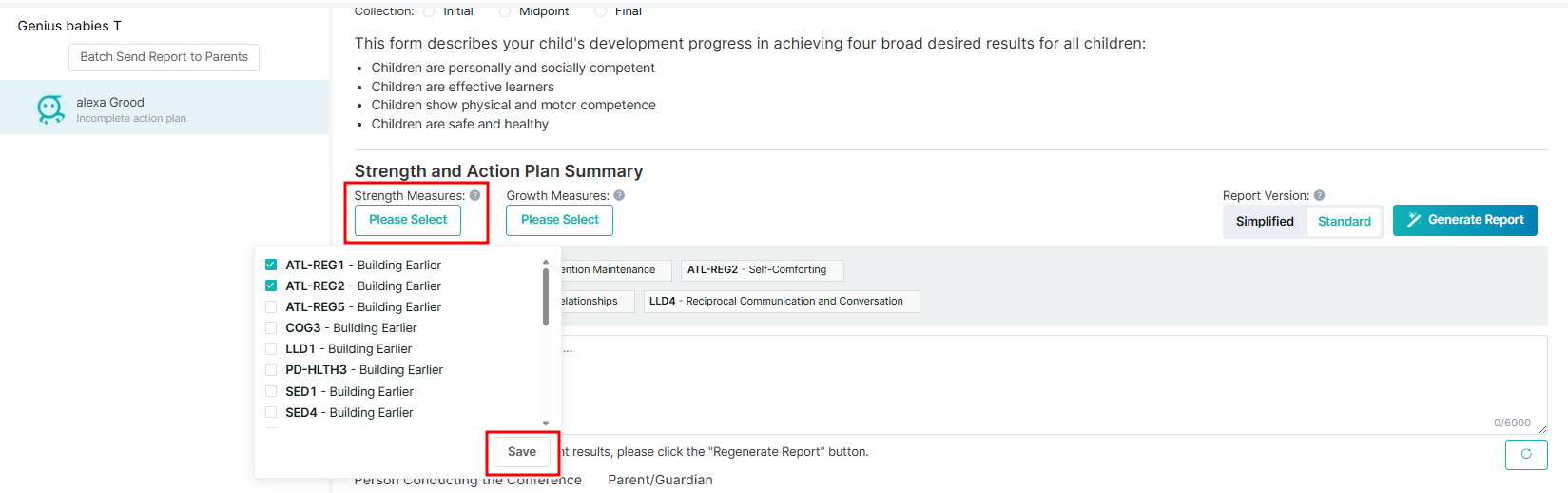Click the magic wand Generate Report icon
Screen dimensions: 1568x493
[x=1414, y=220]
